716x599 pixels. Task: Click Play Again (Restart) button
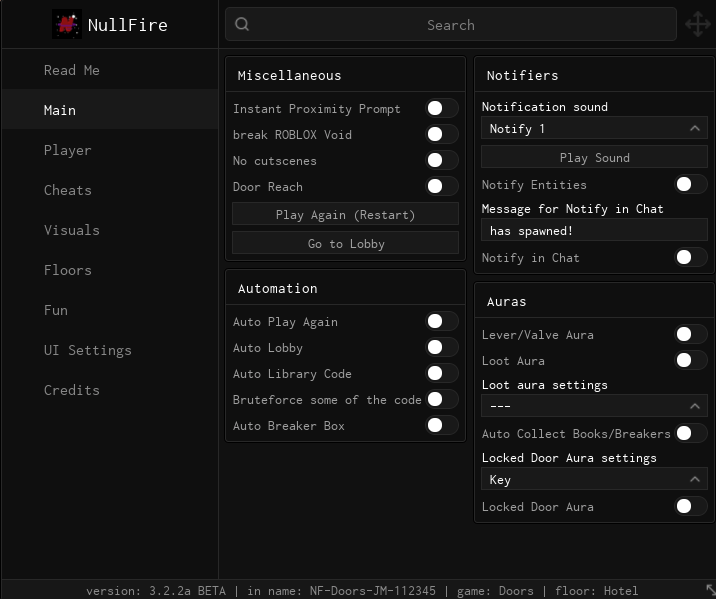click(x=345, y=214)
